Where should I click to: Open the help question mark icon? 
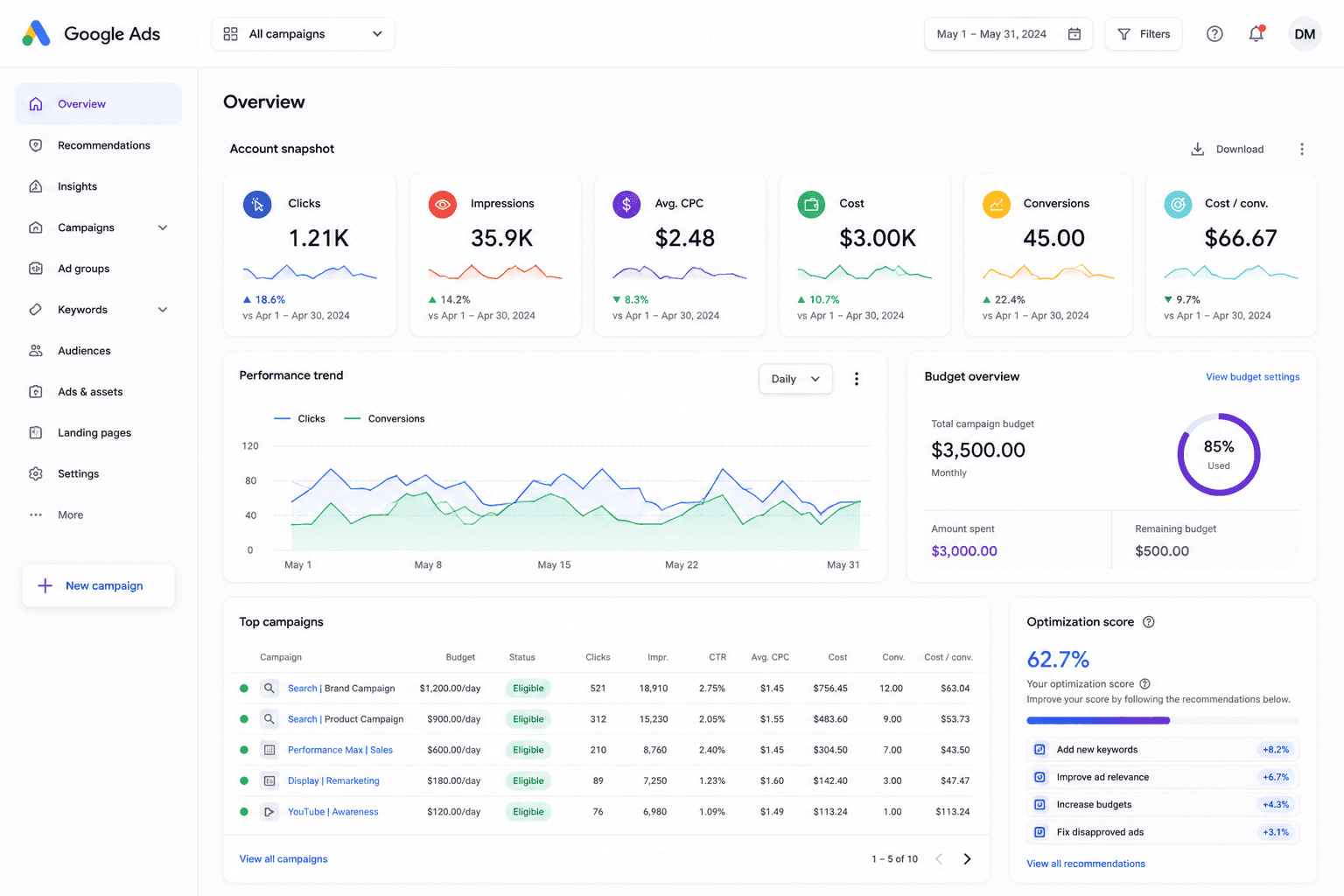point(1214,34)
